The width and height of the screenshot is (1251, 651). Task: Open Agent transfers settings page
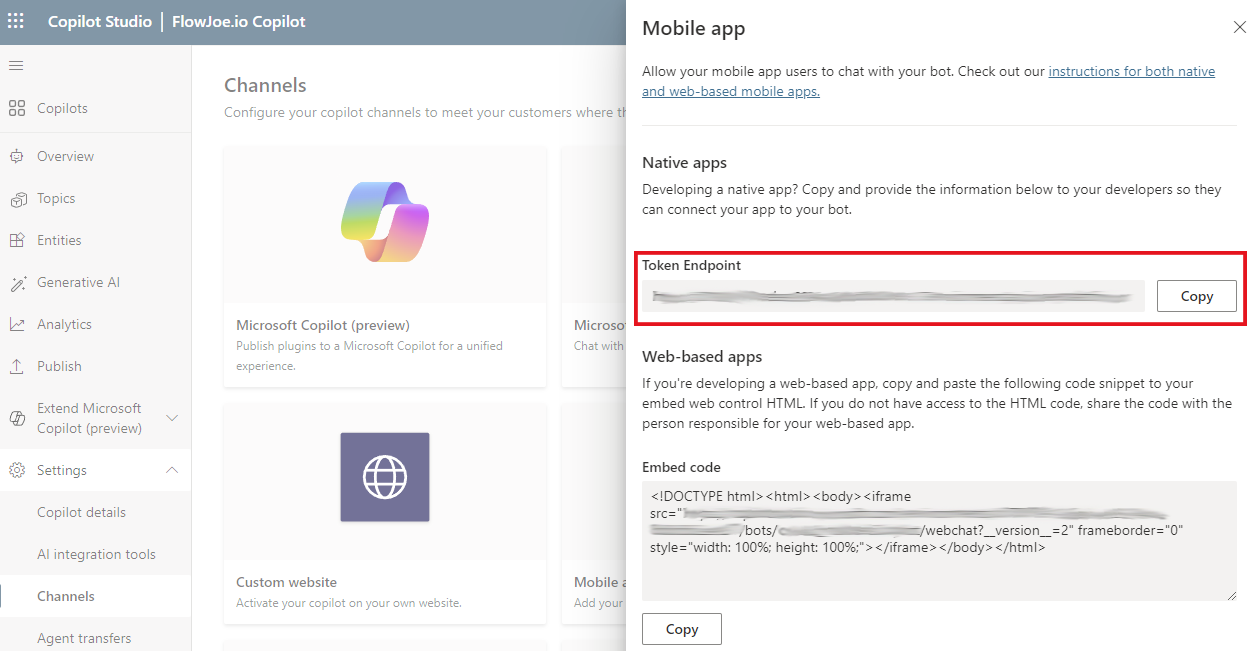pos(84,638)
